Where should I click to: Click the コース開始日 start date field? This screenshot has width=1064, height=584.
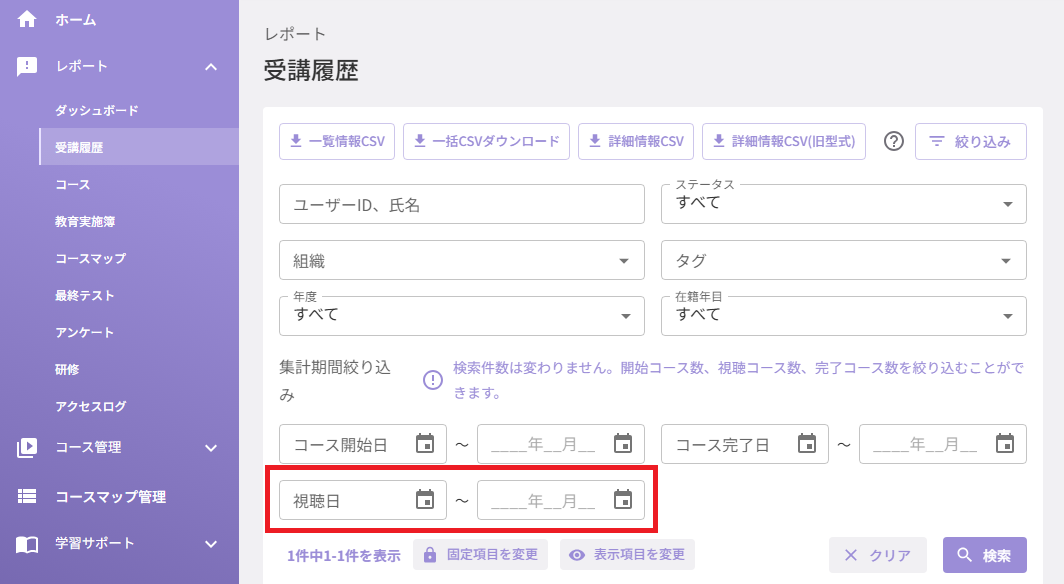[x=363, y=444]
